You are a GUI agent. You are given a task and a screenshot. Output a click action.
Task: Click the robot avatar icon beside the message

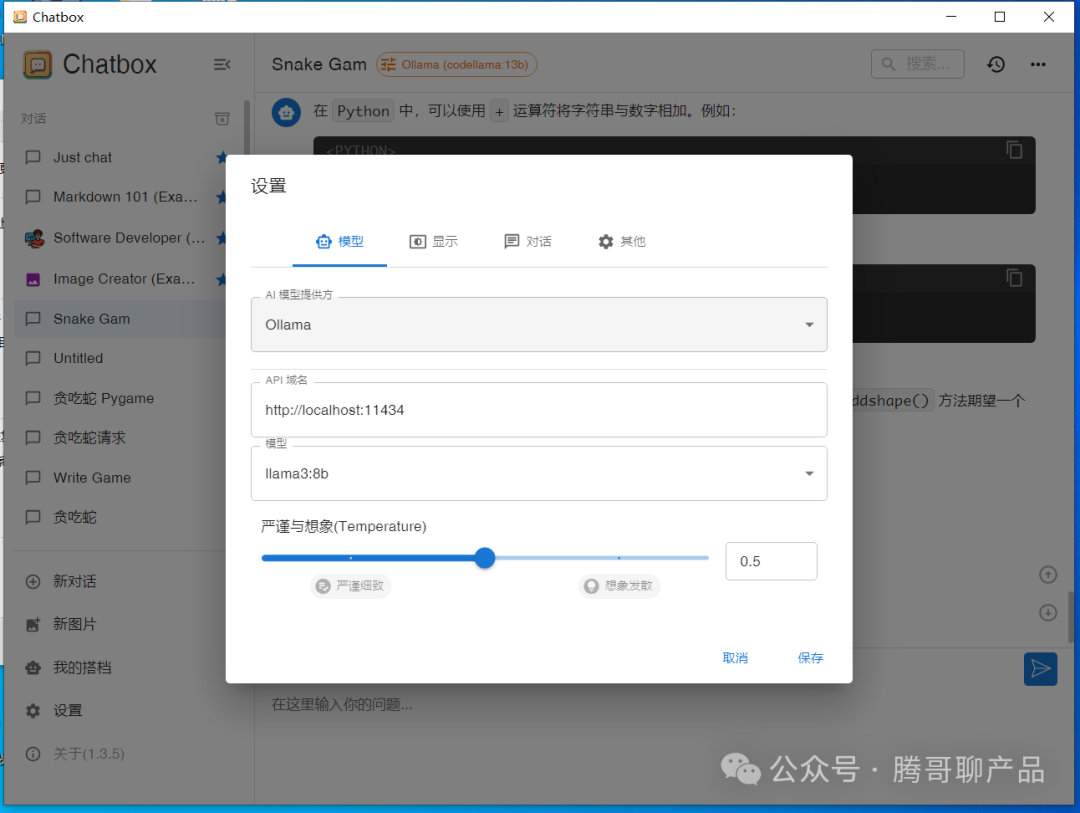tap(286, 112)
